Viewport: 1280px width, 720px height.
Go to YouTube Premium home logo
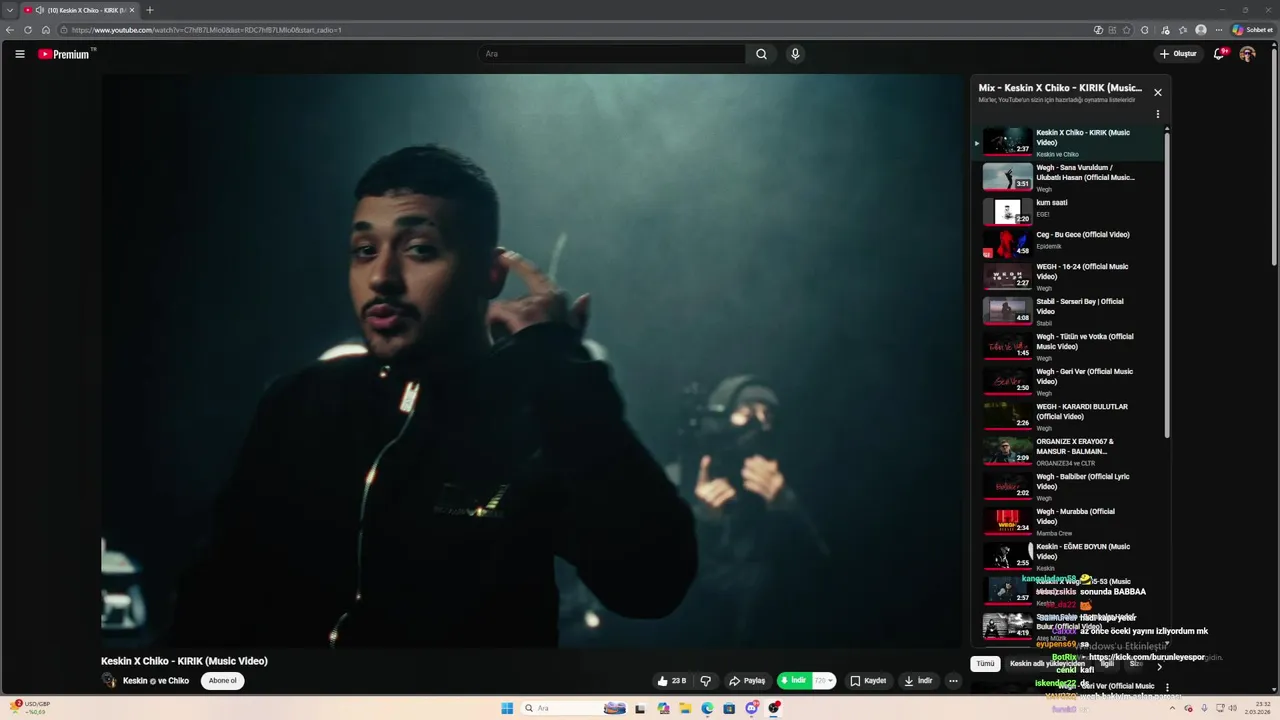tap(66, 54)
